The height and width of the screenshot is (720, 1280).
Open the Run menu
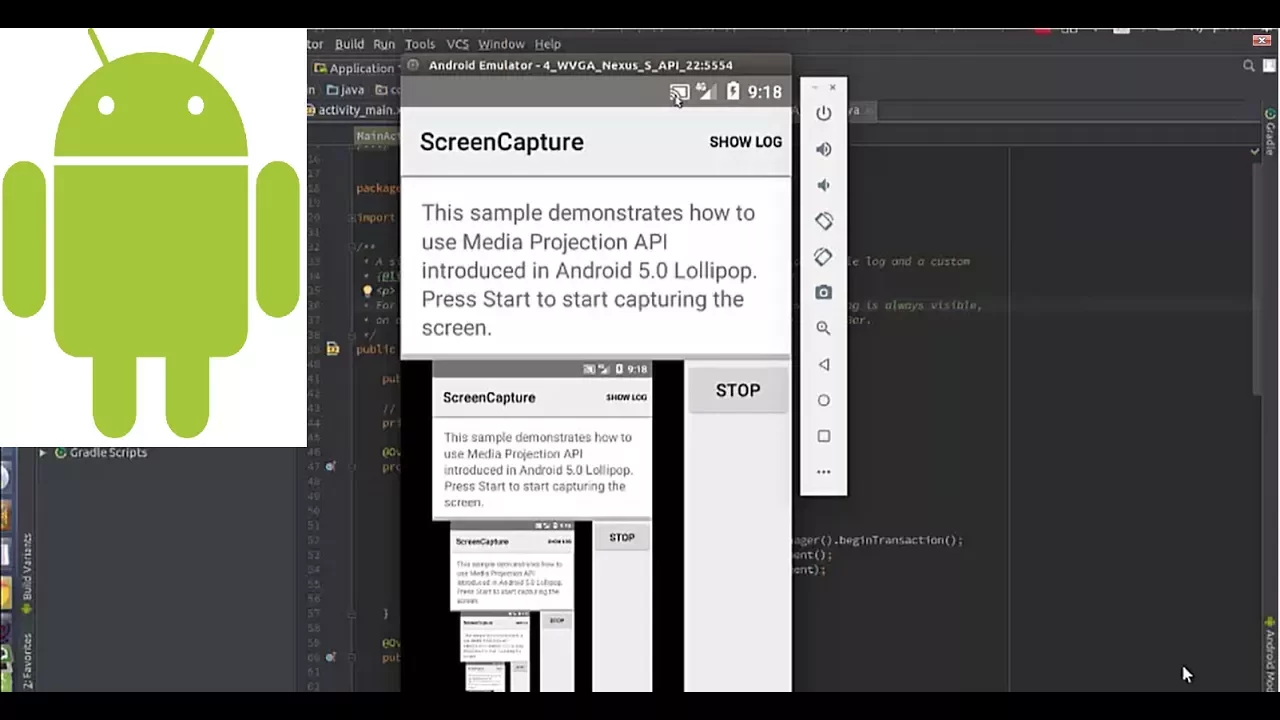[384, 44]
